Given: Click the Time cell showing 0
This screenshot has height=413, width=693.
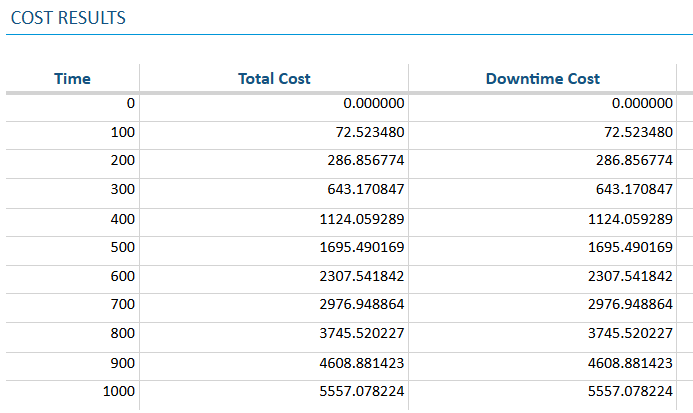Looking at the screenshot, I should click(130, 103).
